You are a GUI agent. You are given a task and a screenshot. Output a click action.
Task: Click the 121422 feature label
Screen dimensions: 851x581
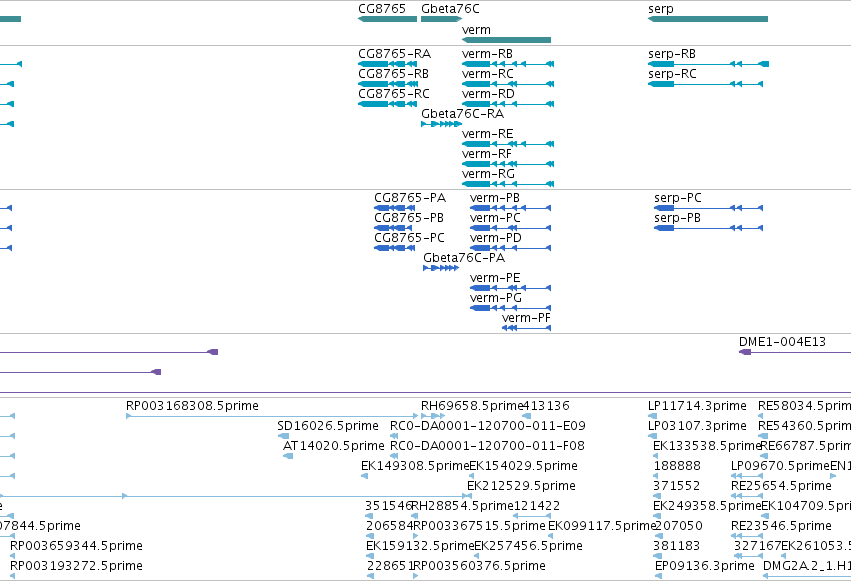point(537,507)
